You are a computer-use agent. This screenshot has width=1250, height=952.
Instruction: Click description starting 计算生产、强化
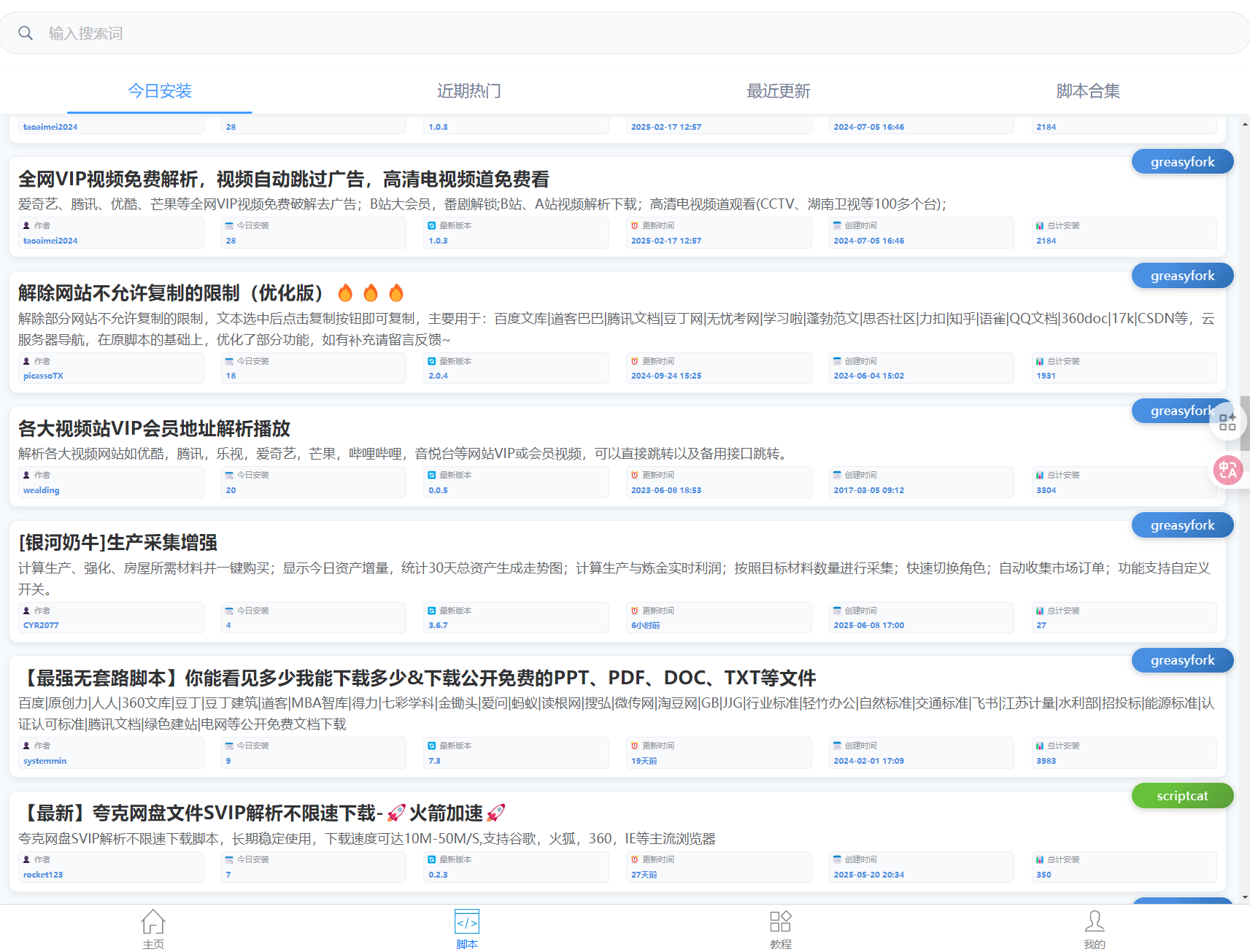tap(615, 578)
